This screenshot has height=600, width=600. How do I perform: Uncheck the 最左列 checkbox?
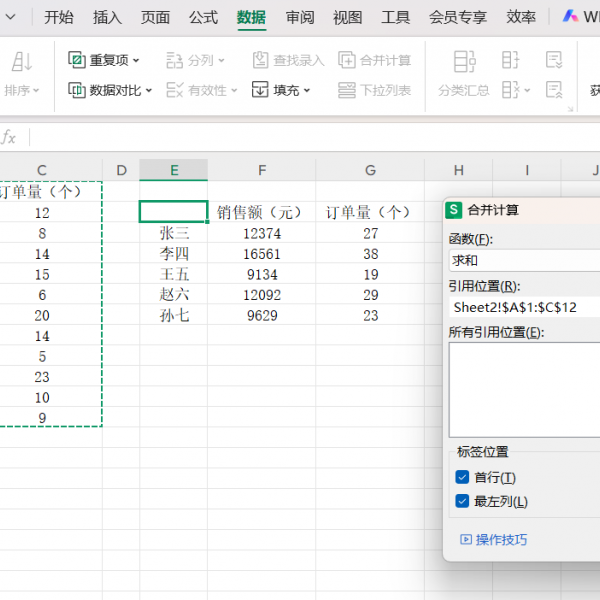(x=462, y=501)
